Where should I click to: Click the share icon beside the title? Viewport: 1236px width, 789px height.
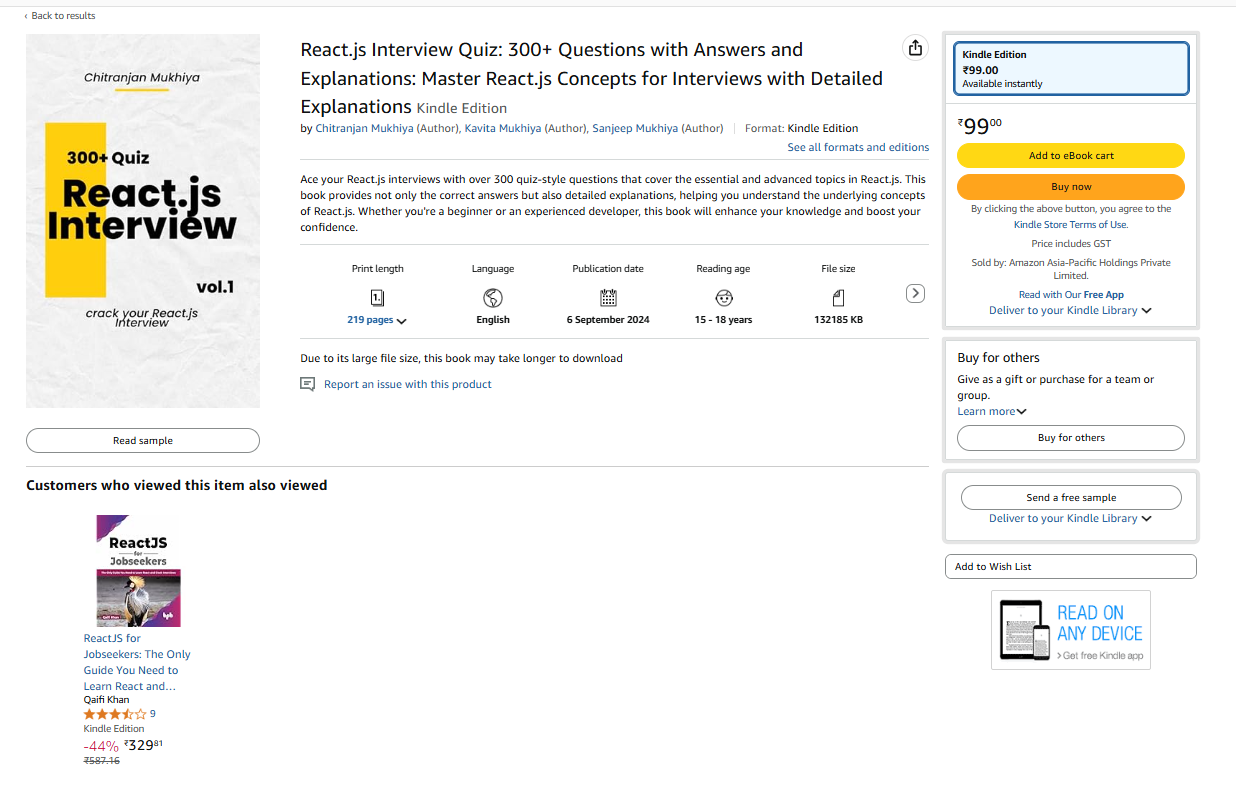click(x=914, y=48)
